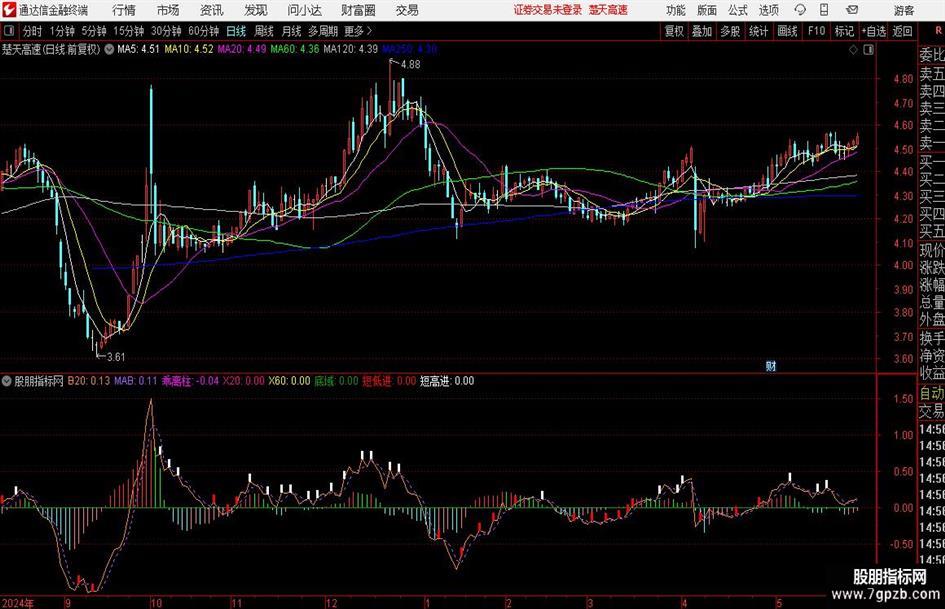Switch to 5分钟 period tab
945x609 pixels.
click(x=94, y=31)
